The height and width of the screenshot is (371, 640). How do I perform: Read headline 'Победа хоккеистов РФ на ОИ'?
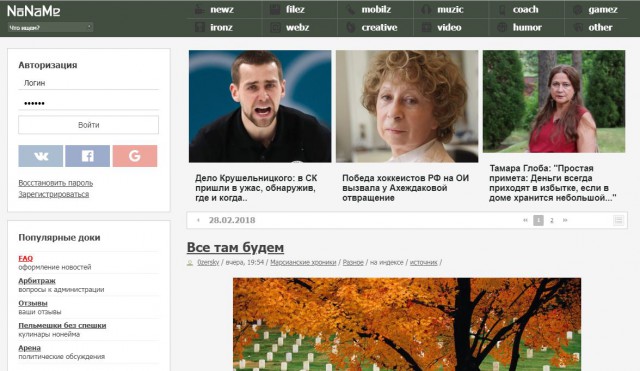405,178
